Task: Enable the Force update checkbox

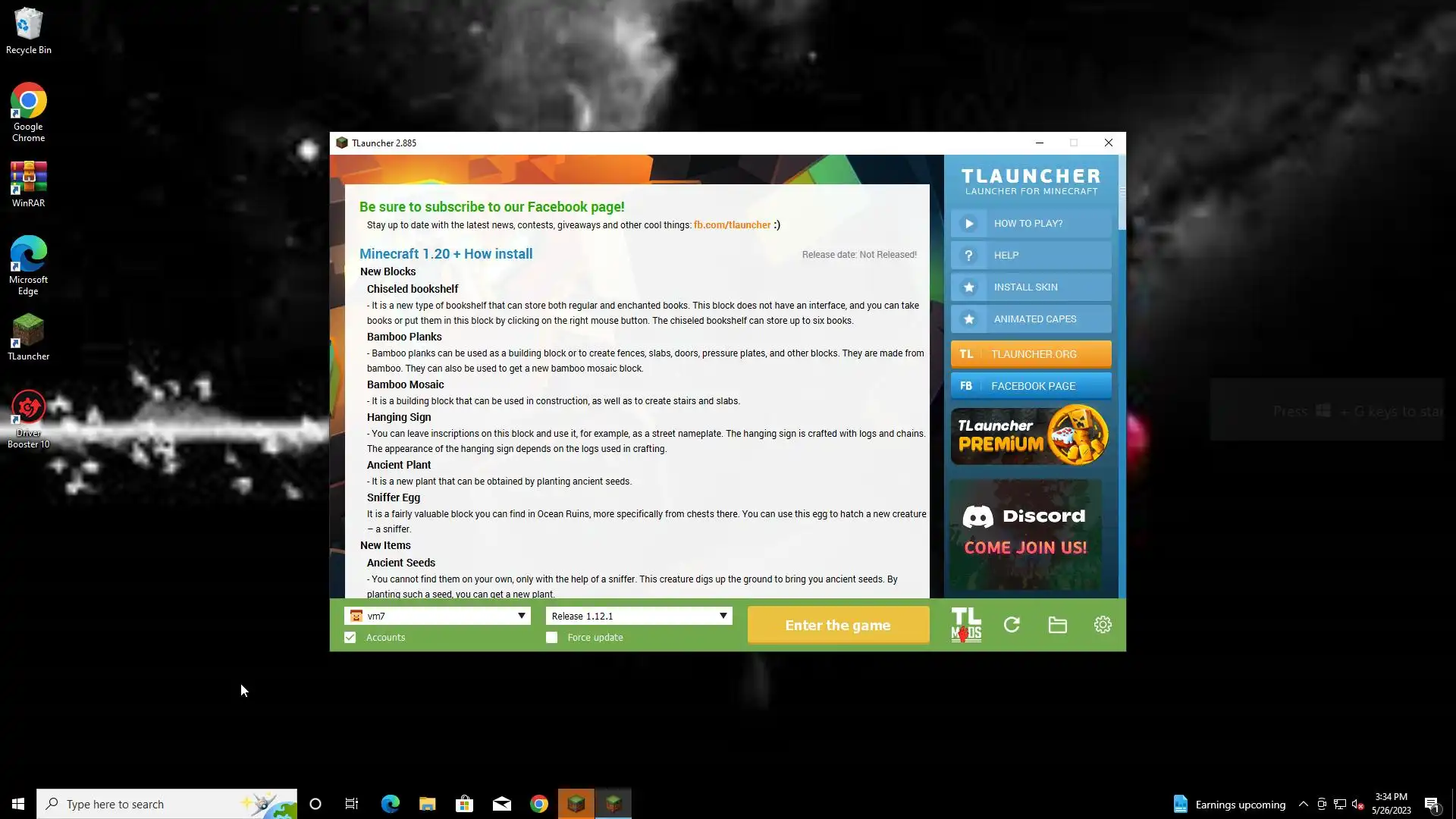Action: click(551, 638)
